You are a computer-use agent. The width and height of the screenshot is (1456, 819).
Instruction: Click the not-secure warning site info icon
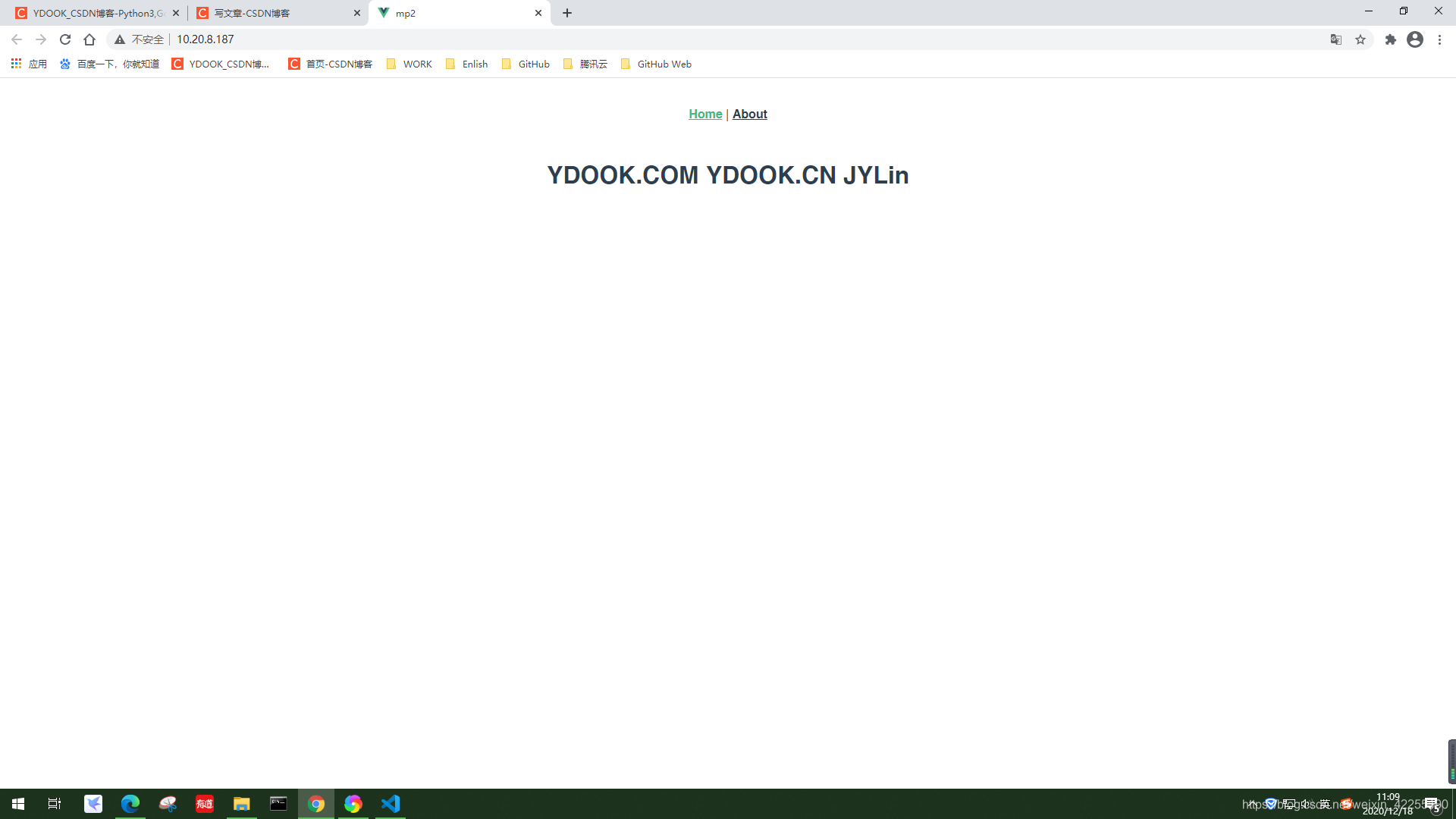pyautogui.click(x=120, y=39)
